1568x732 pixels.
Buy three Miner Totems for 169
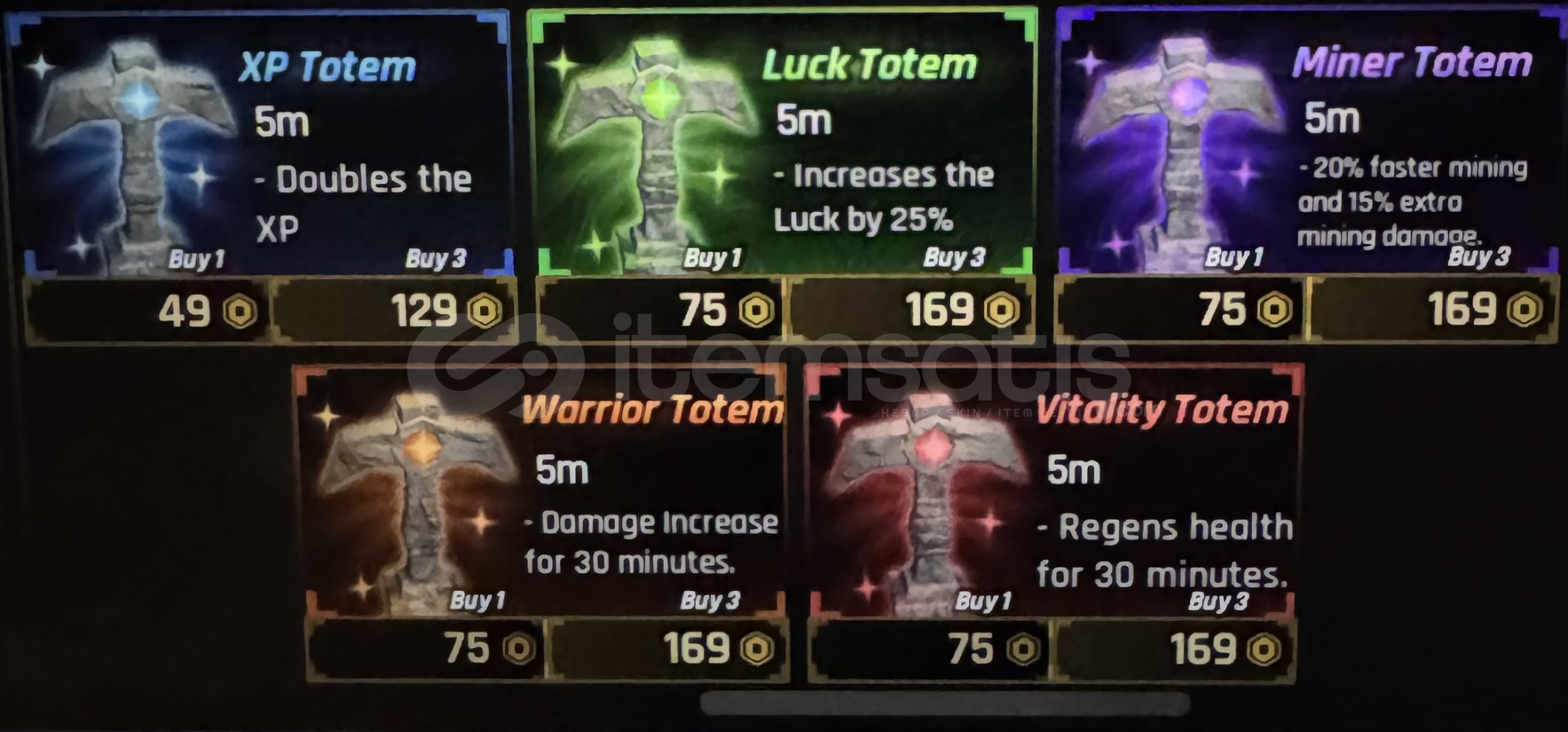1432,310
